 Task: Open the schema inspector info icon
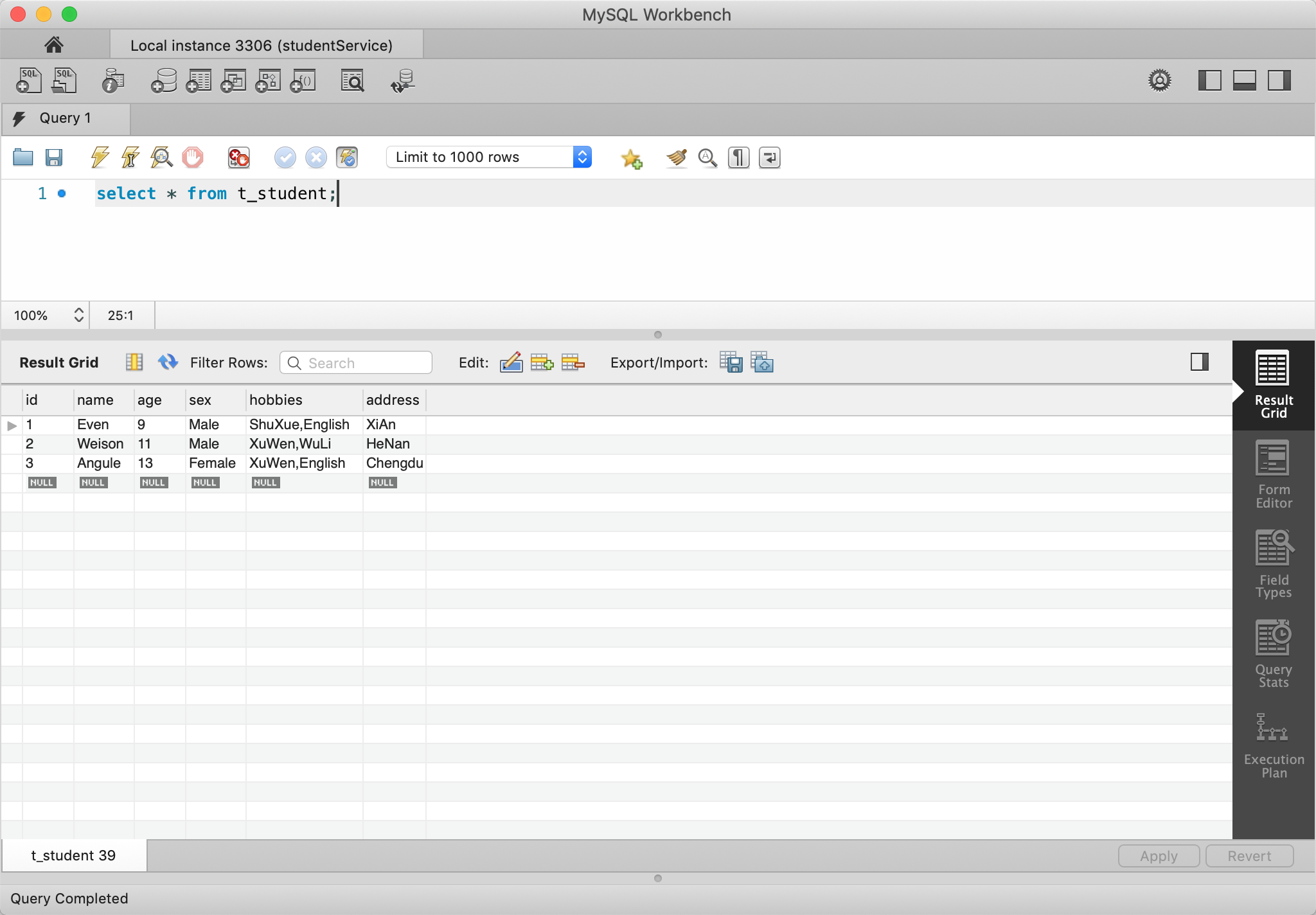pyautogui.click(x=113, y=81)
